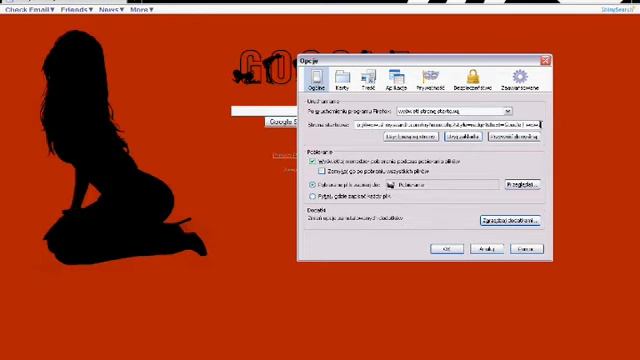640x360 pixels.
Task: Open the Check Email menu on the page
Action: click(x=30, y=9)
